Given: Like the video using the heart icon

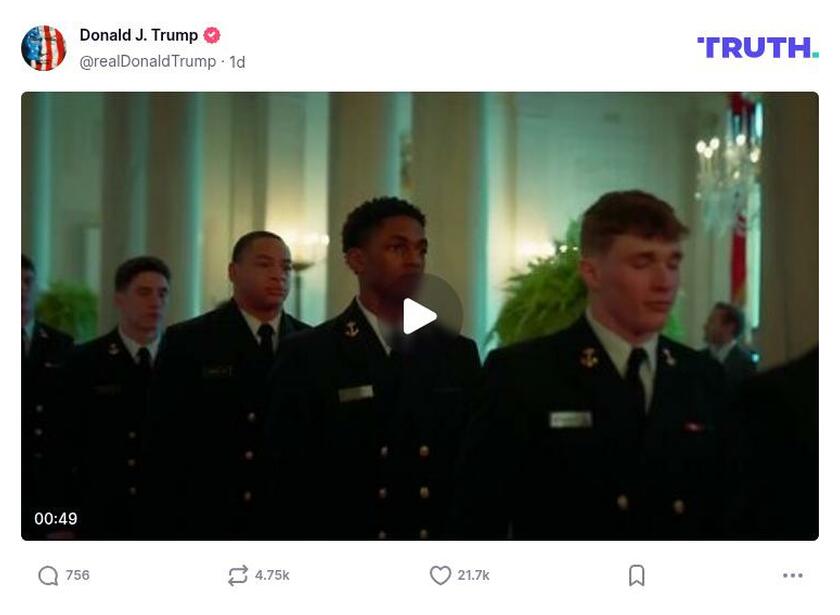Looking at the screenshot, I should click(x=441, y=574).
